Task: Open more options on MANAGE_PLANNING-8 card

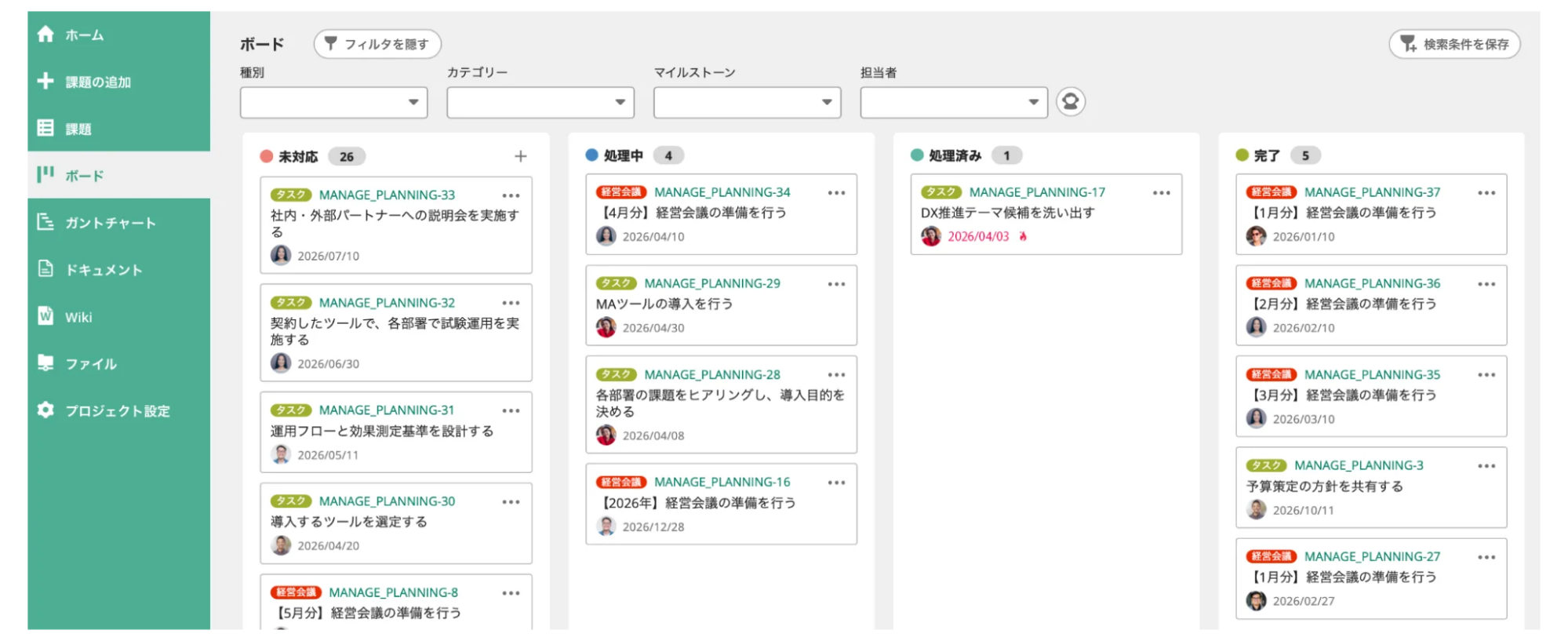Action: point(511,593)
